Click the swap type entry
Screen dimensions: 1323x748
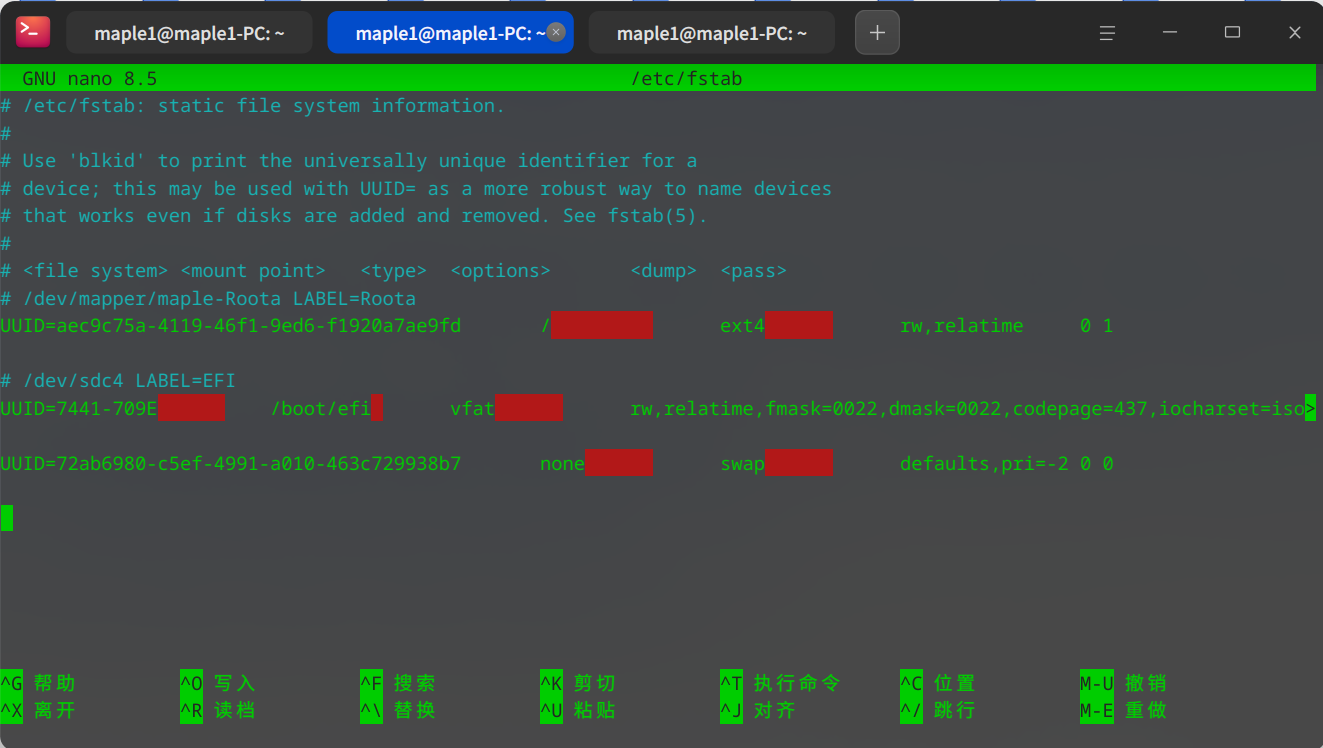point(742,463)
